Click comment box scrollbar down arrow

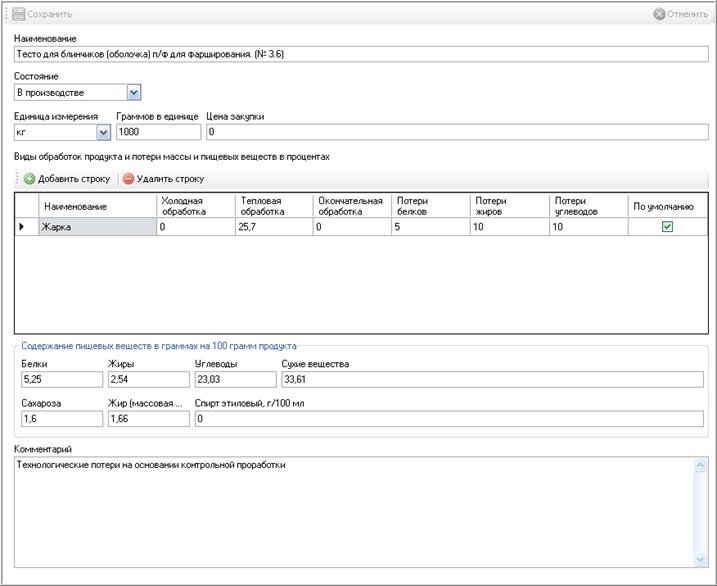coord(700,559)
